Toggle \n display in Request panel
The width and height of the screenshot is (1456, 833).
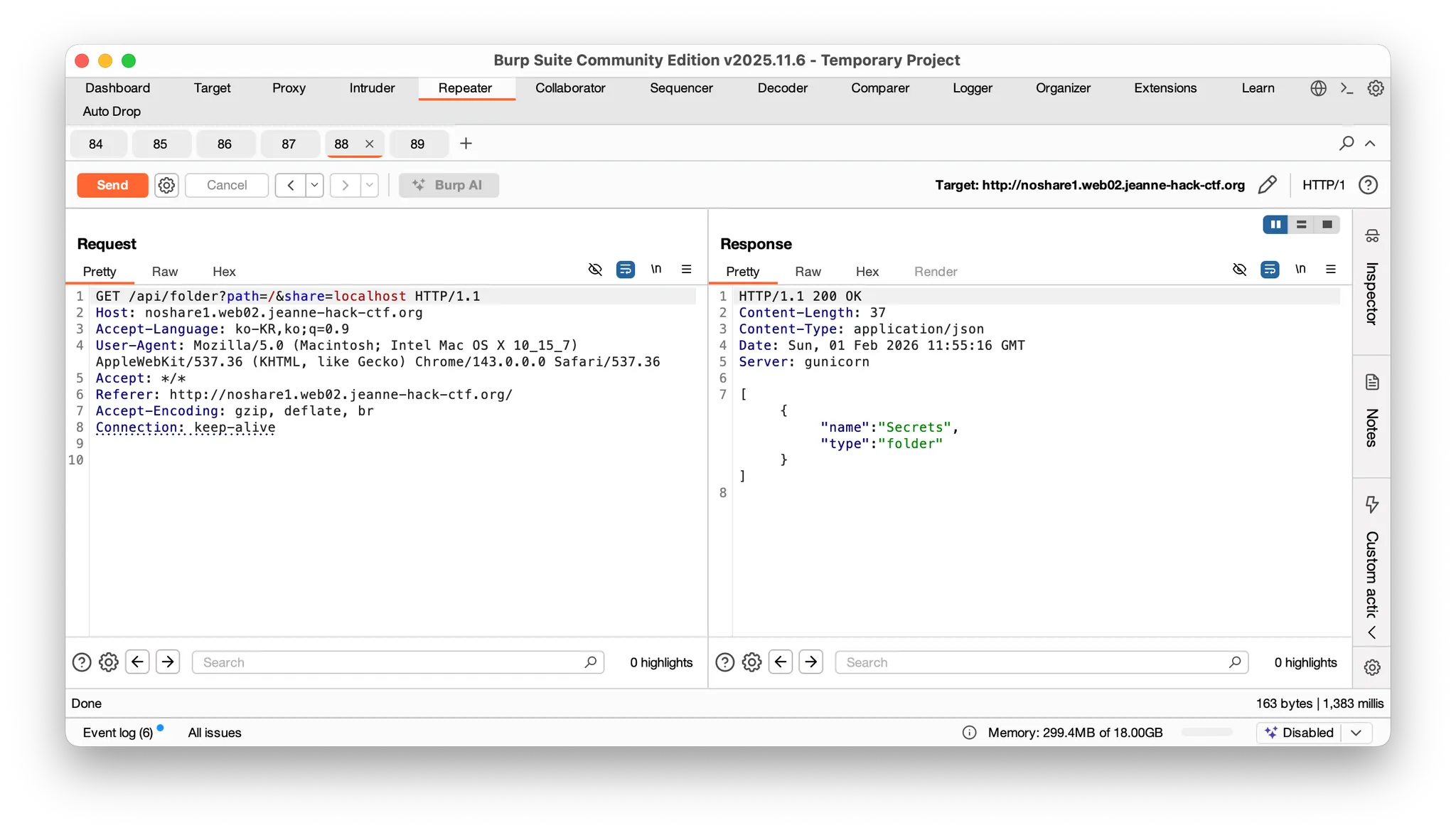tap(655, 270)
